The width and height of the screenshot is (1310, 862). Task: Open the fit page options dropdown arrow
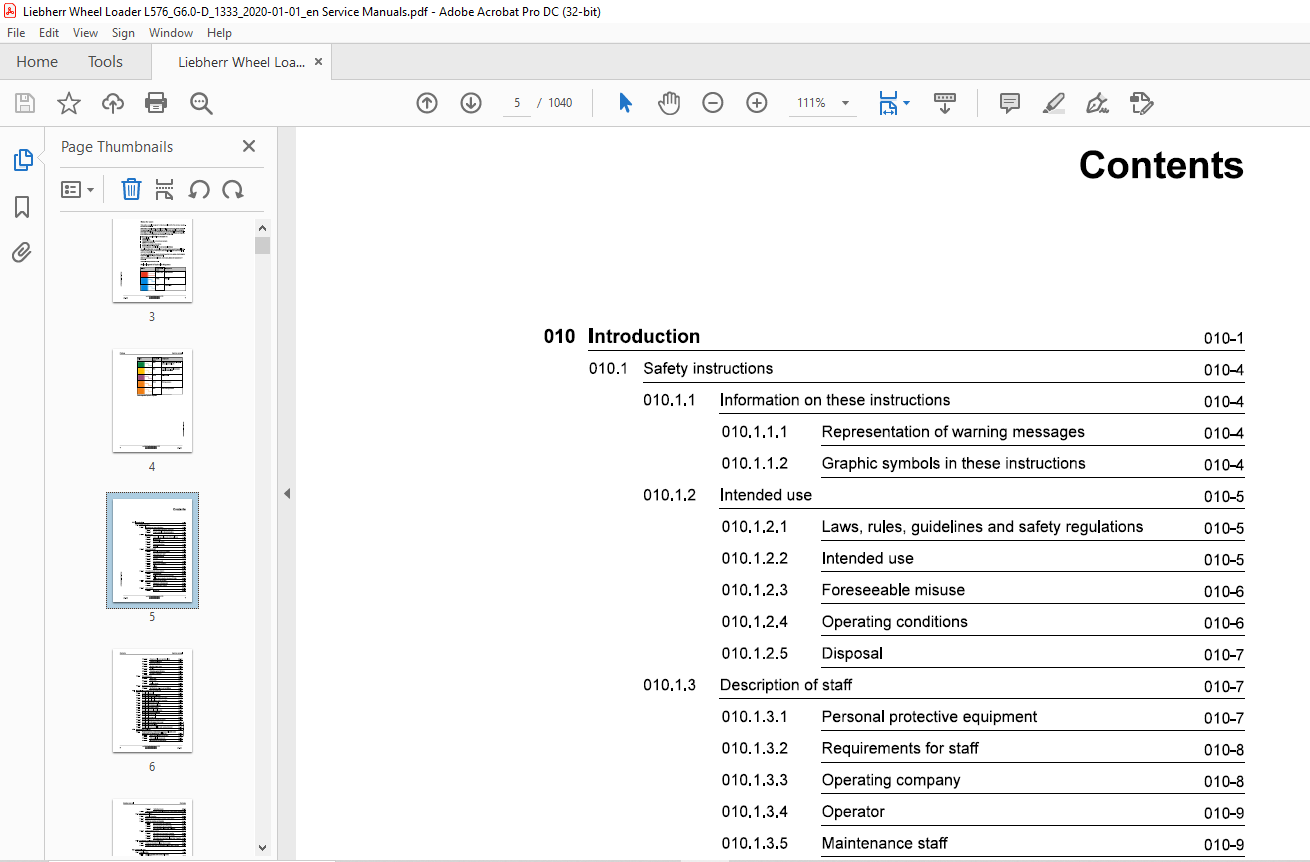[906, 103]
